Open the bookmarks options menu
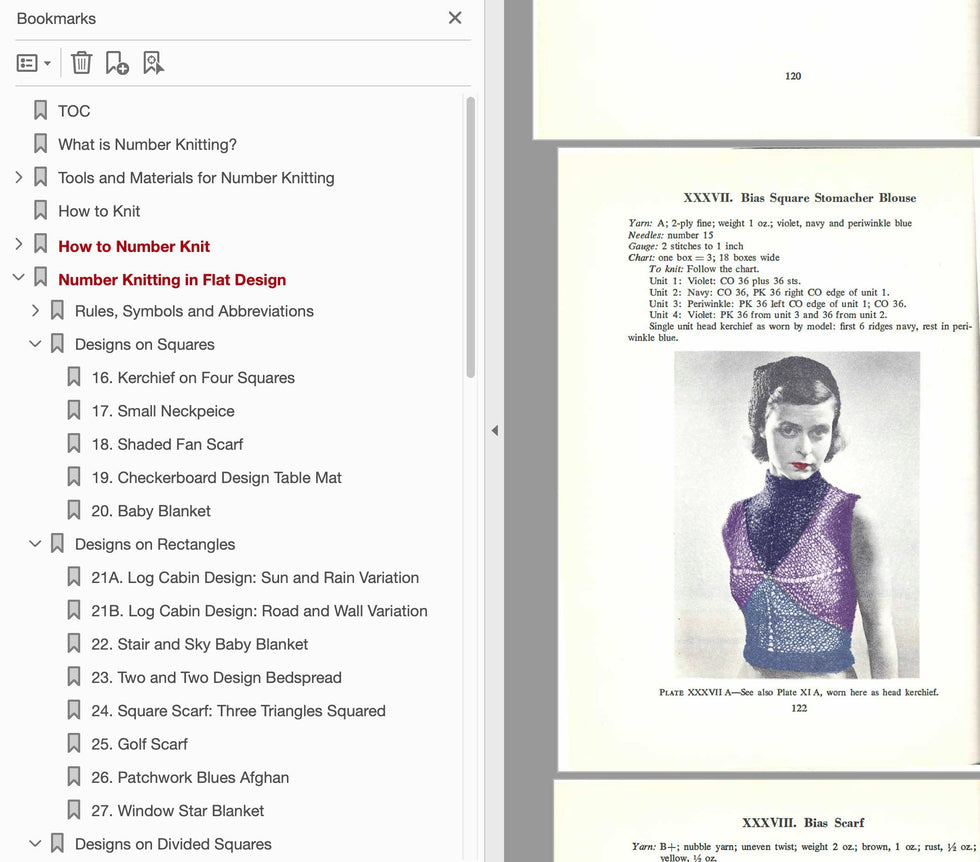 click(x=27, y=62)
